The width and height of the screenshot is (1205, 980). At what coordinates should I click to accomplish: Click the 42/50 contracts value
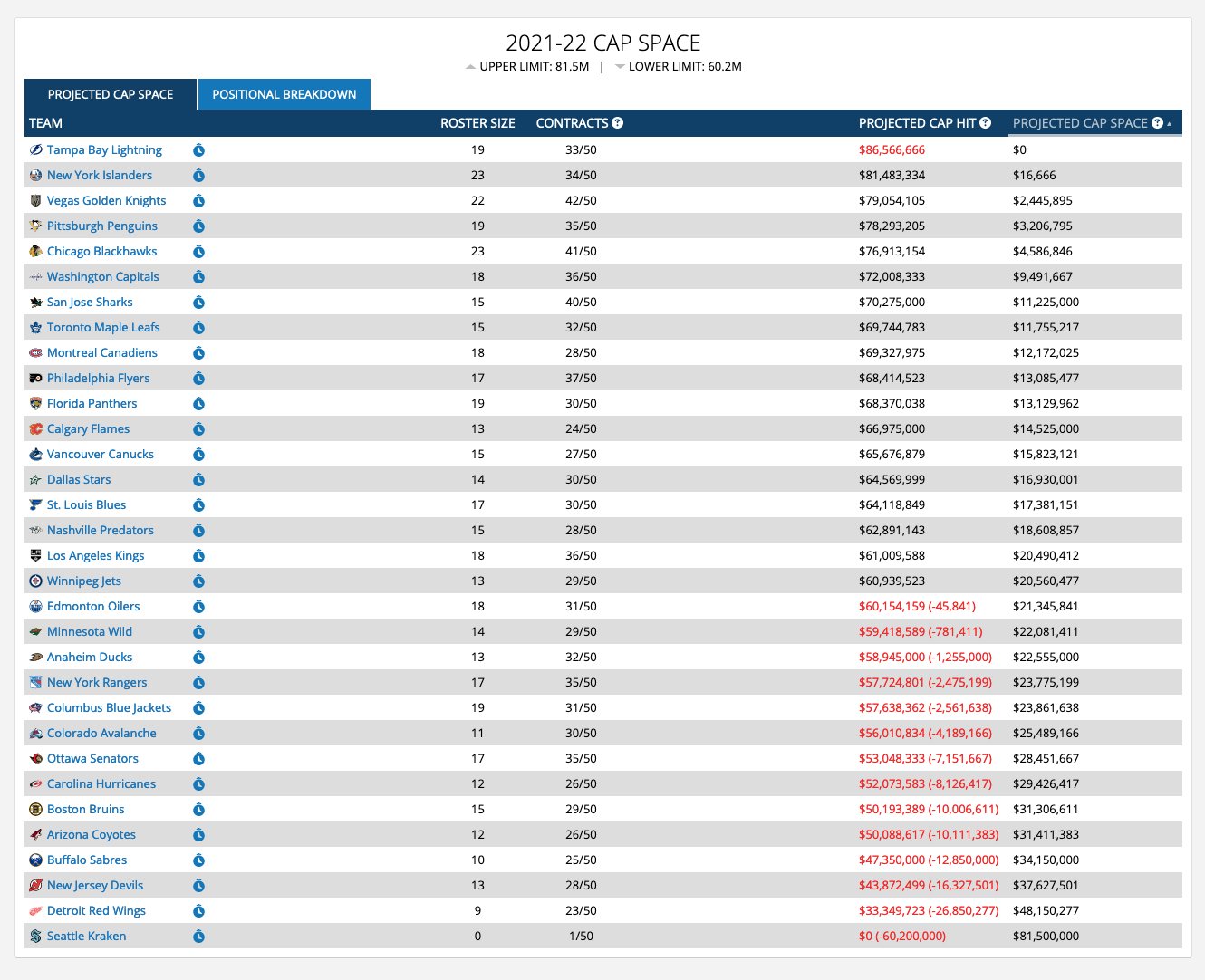click(x=581, y=201)
